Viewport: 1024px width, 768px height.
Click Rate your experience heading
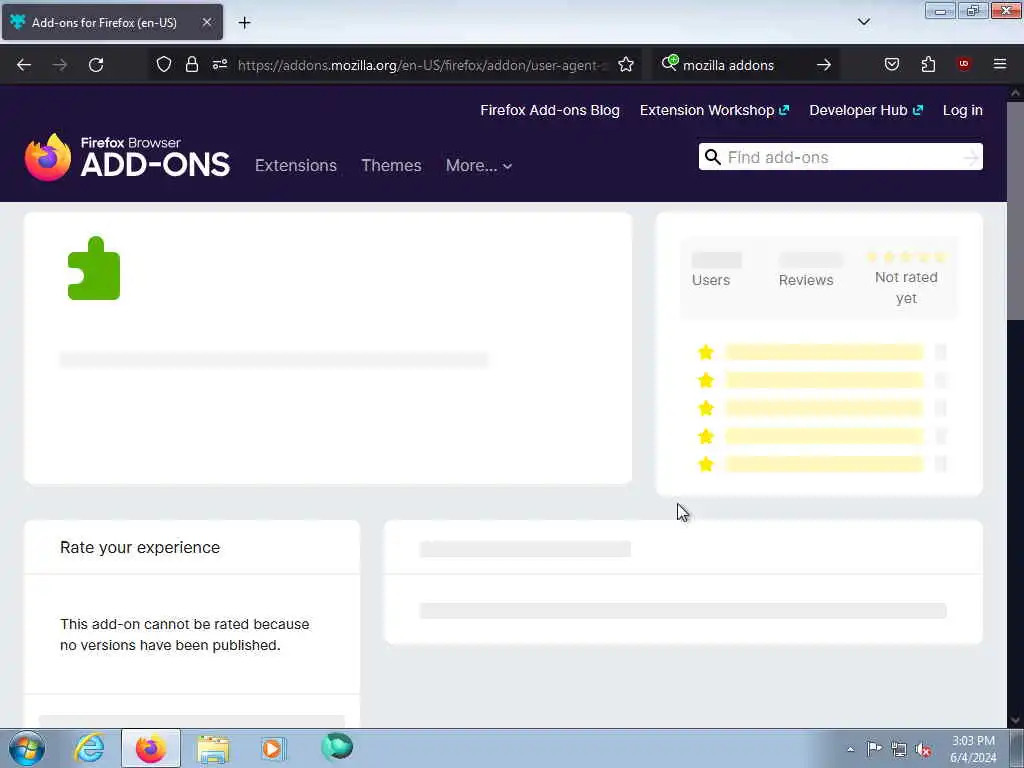(140, 548)
